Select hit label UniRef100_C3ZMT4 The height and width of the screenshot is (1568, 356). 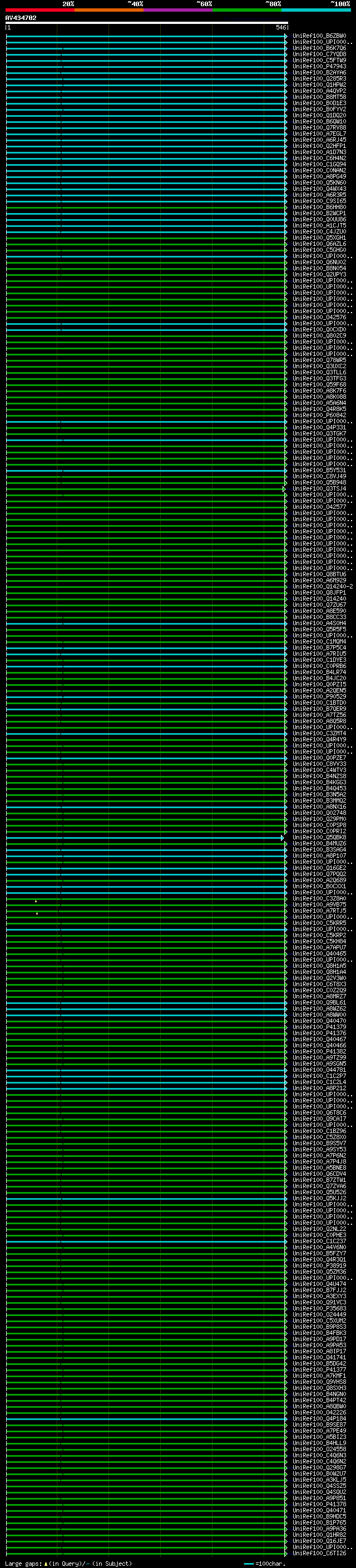[x=319, y=733]
